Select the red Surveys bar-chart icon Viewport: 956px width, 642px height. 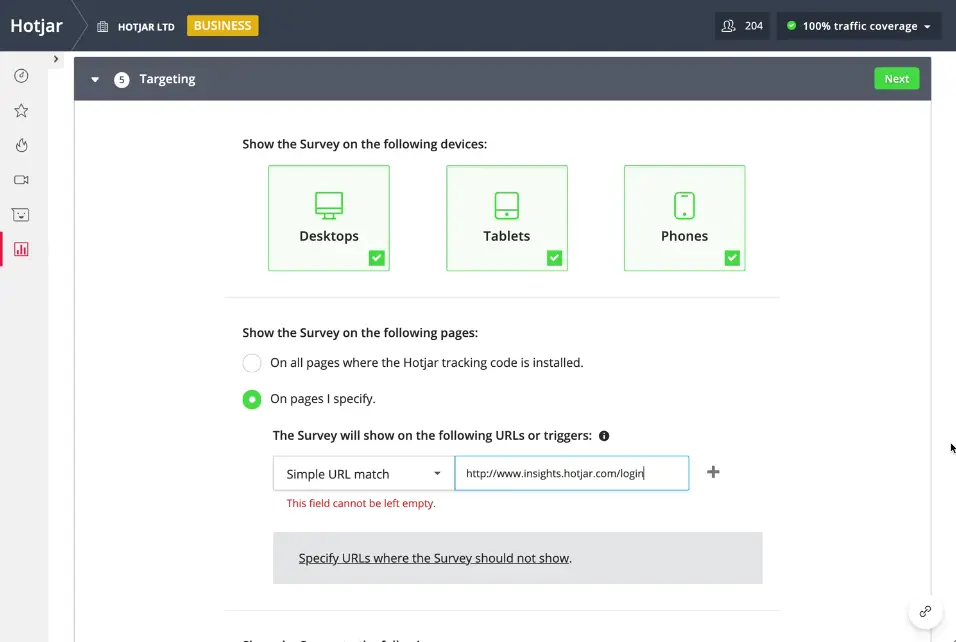click(21, 249)
